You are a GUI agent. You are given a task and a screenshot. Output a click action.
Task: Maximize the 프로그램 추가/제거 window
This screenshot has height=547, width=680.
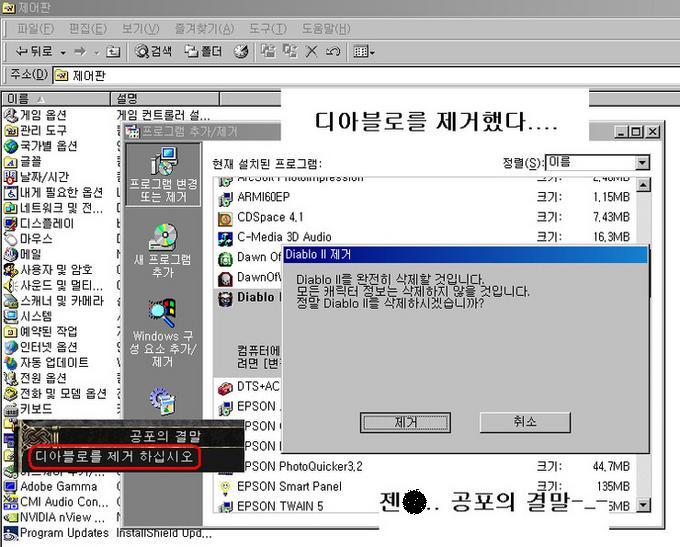tap(637, 131)
